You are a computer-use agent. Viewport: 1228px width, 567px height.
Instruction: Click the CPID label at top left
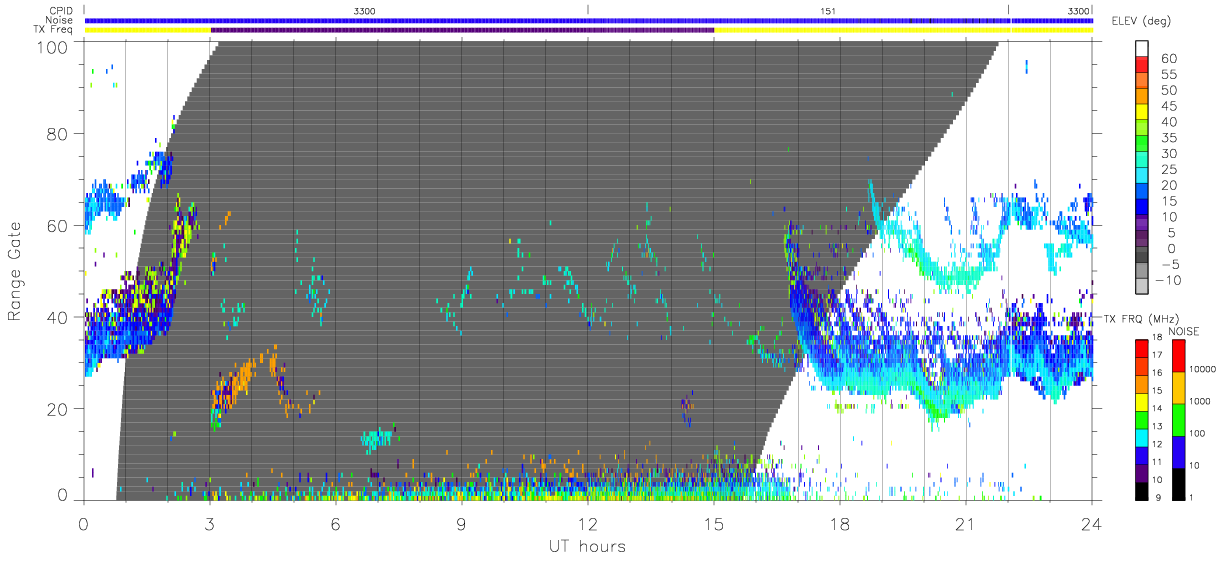[61, 10]
